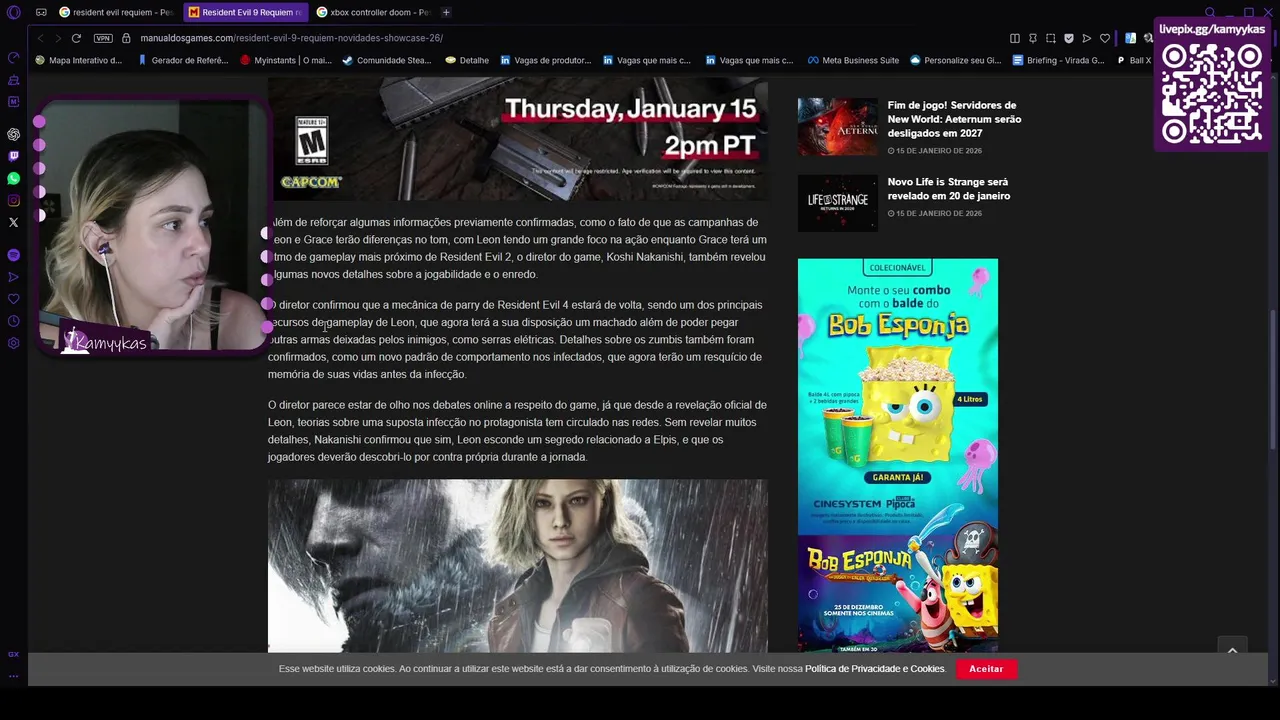Screen dimensions: 1280x720
Task: Switch to 'resident evil requiem' Google tab
Action: click(x=116, y=12)
